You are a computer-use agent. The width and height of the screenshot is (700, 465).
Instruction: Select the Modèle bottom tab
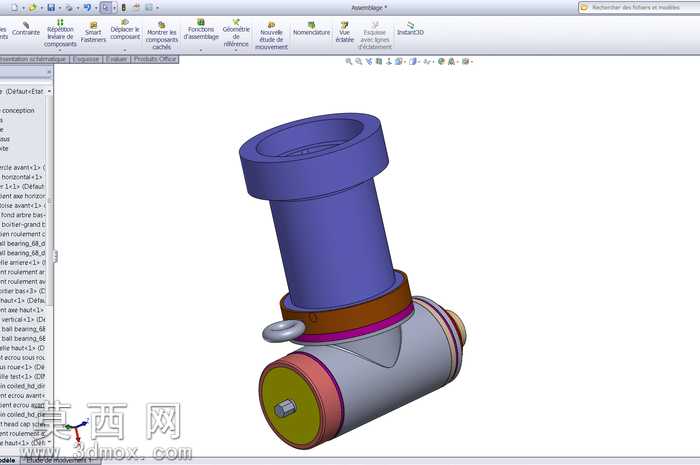click(x=8, y=460)
